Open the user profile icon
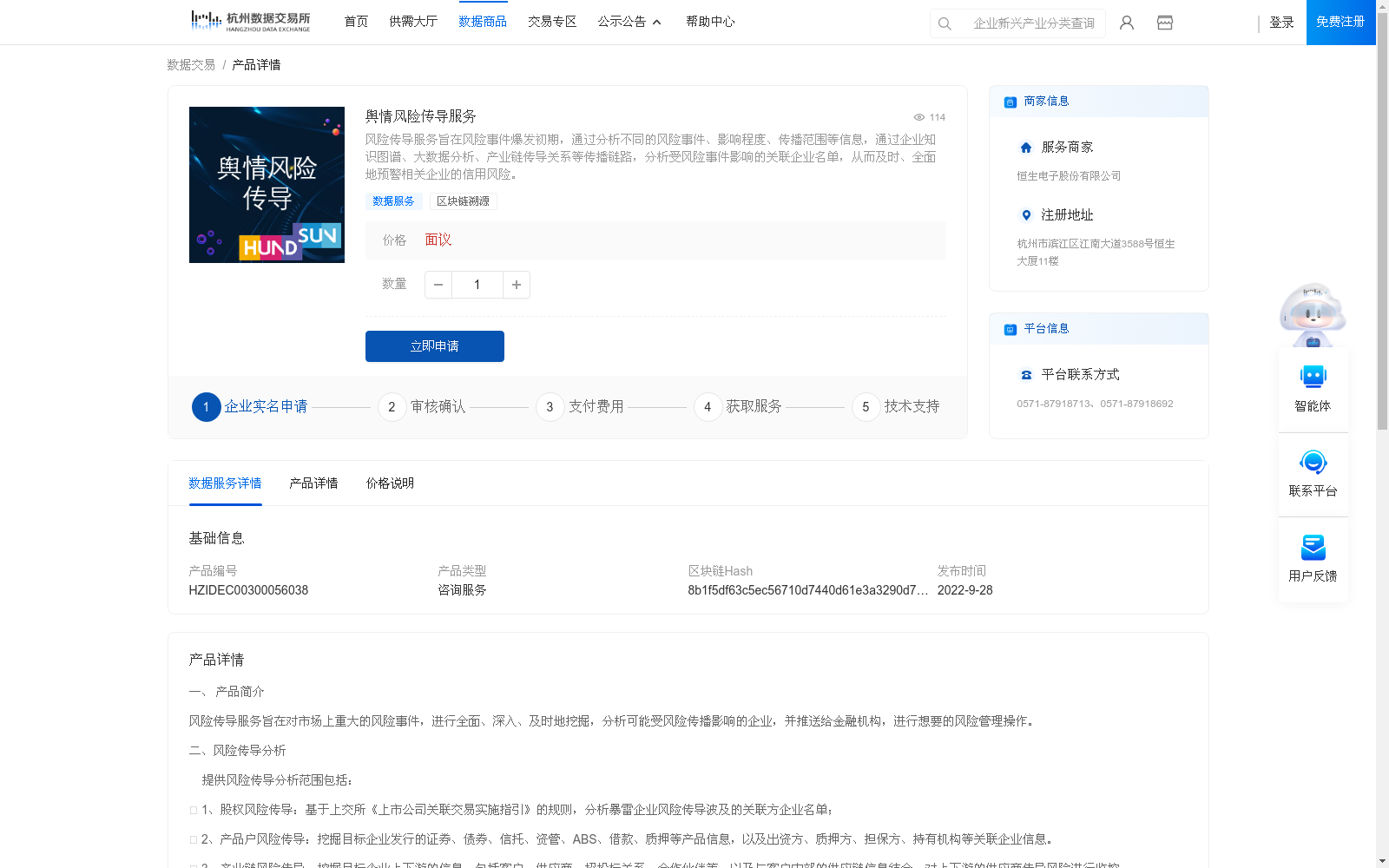Screen dimensions: 1389x868 point(1127,23)
